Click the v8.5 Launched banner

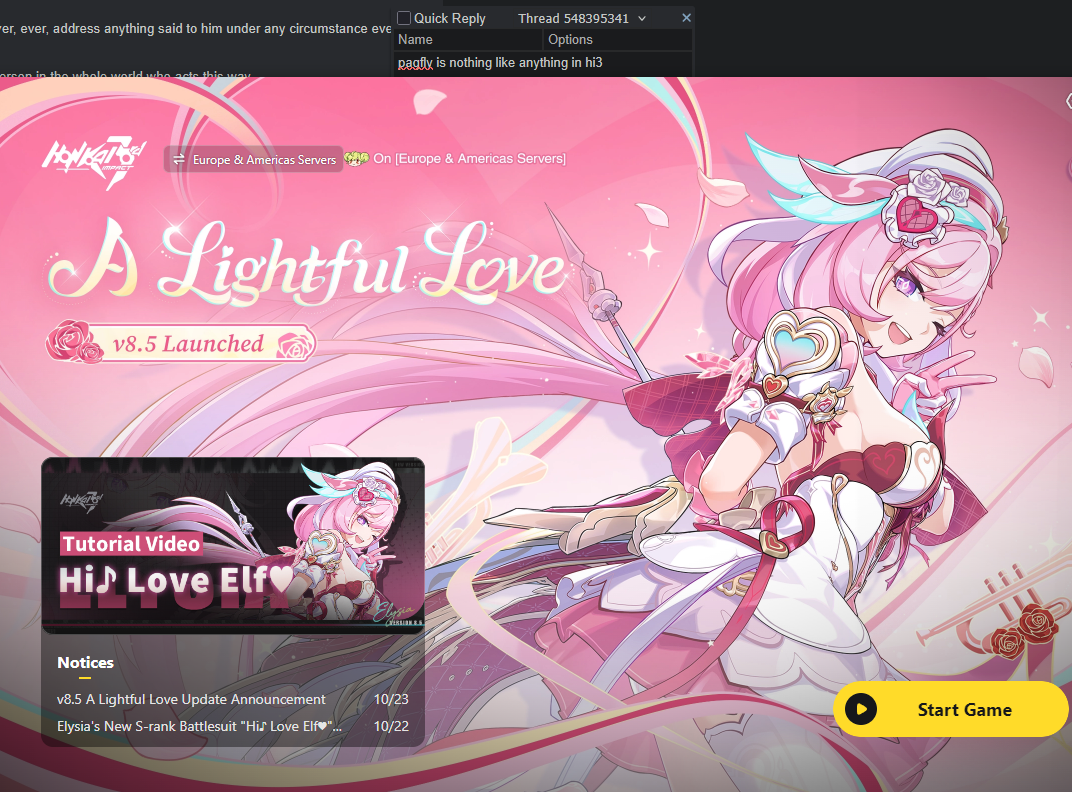tap(181, 343)
